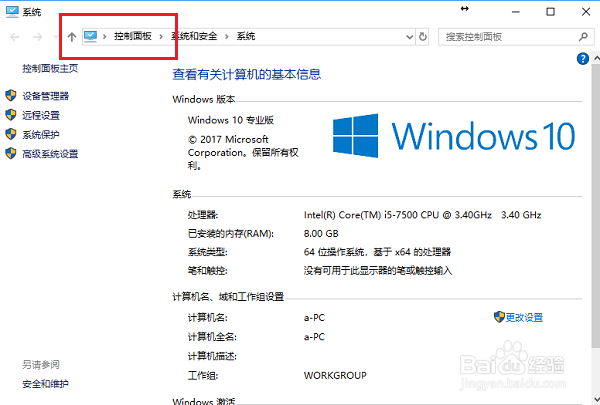Click the vertical scrollbar down arrow

point(596,398)
